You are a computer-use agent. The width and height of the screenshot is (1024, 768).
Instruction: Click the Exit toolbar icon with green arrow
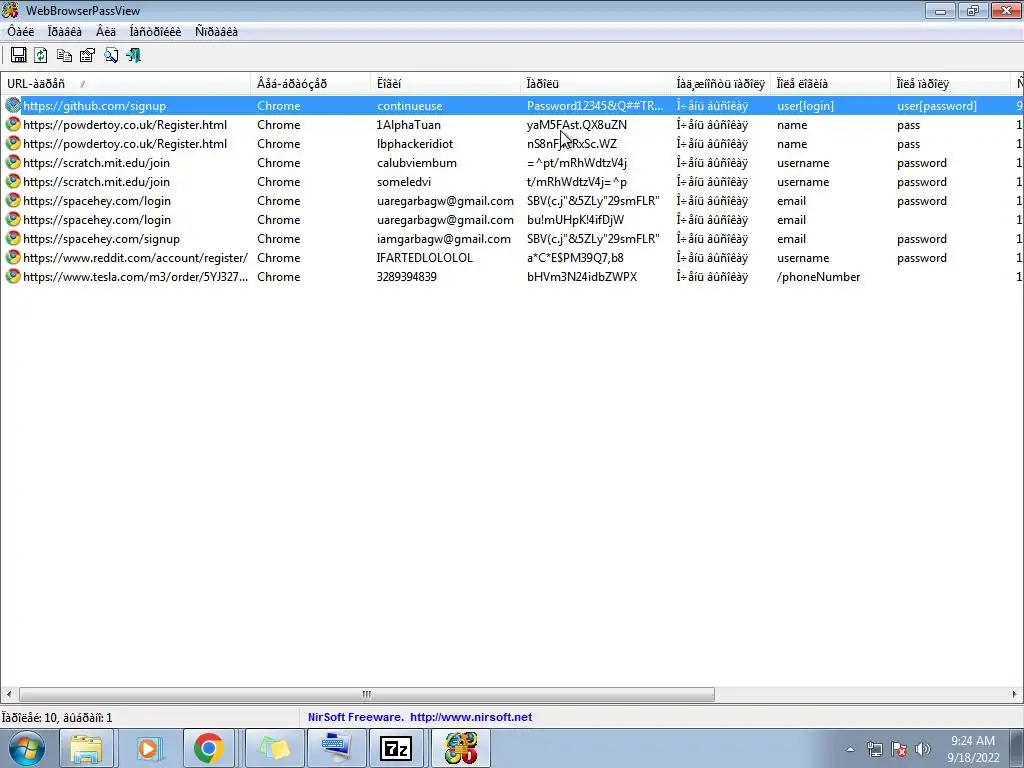133,56
